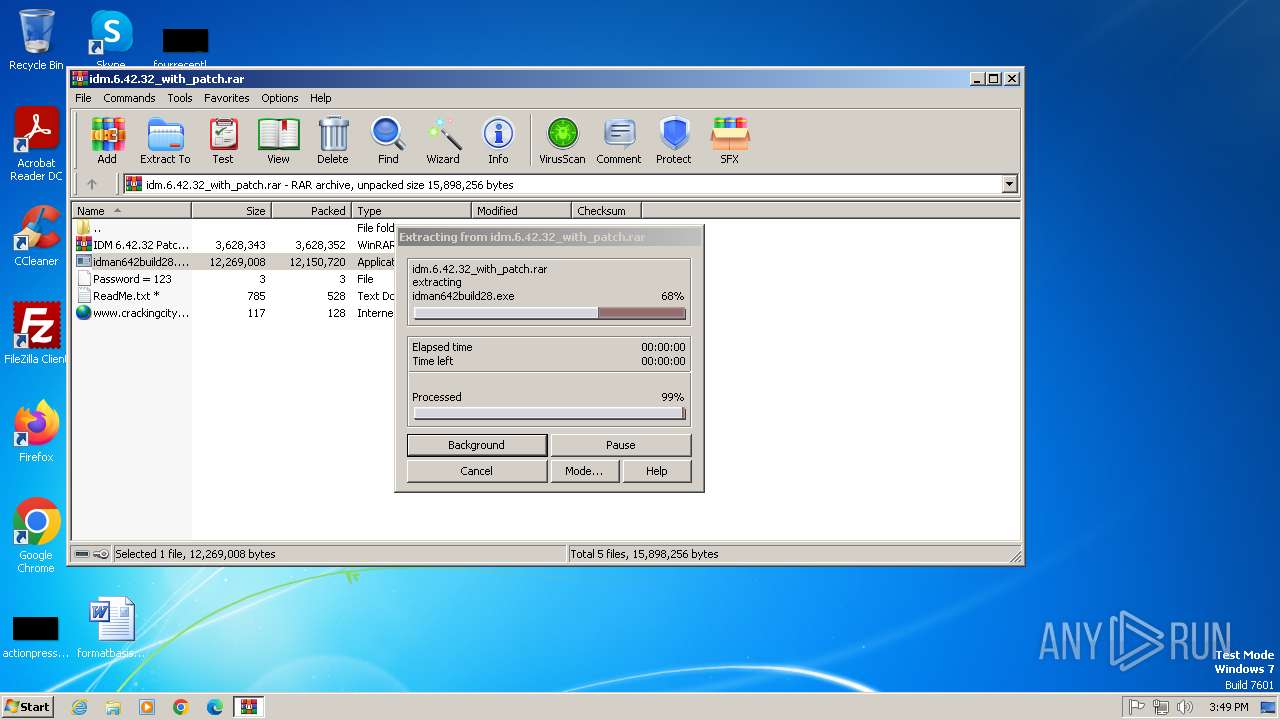Sort by the Packed column header

pos(311,211)
